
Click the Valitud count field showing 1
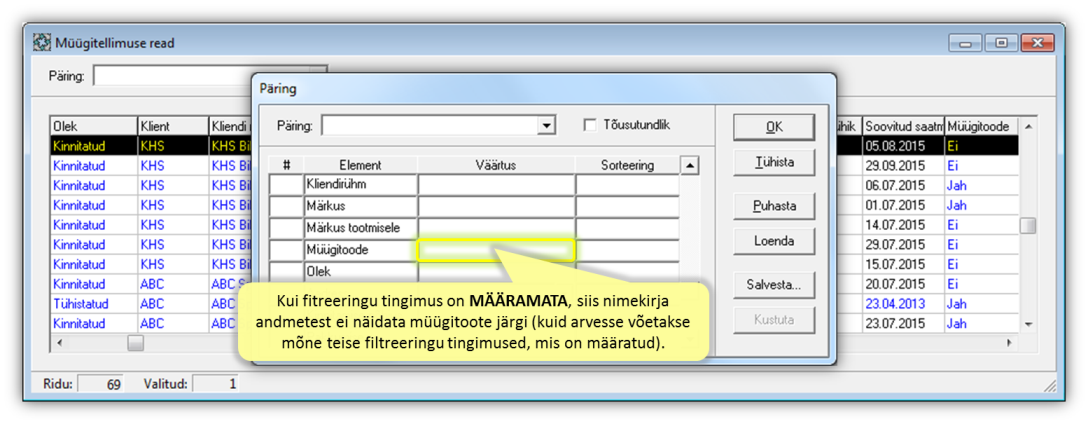click(215, 383)
